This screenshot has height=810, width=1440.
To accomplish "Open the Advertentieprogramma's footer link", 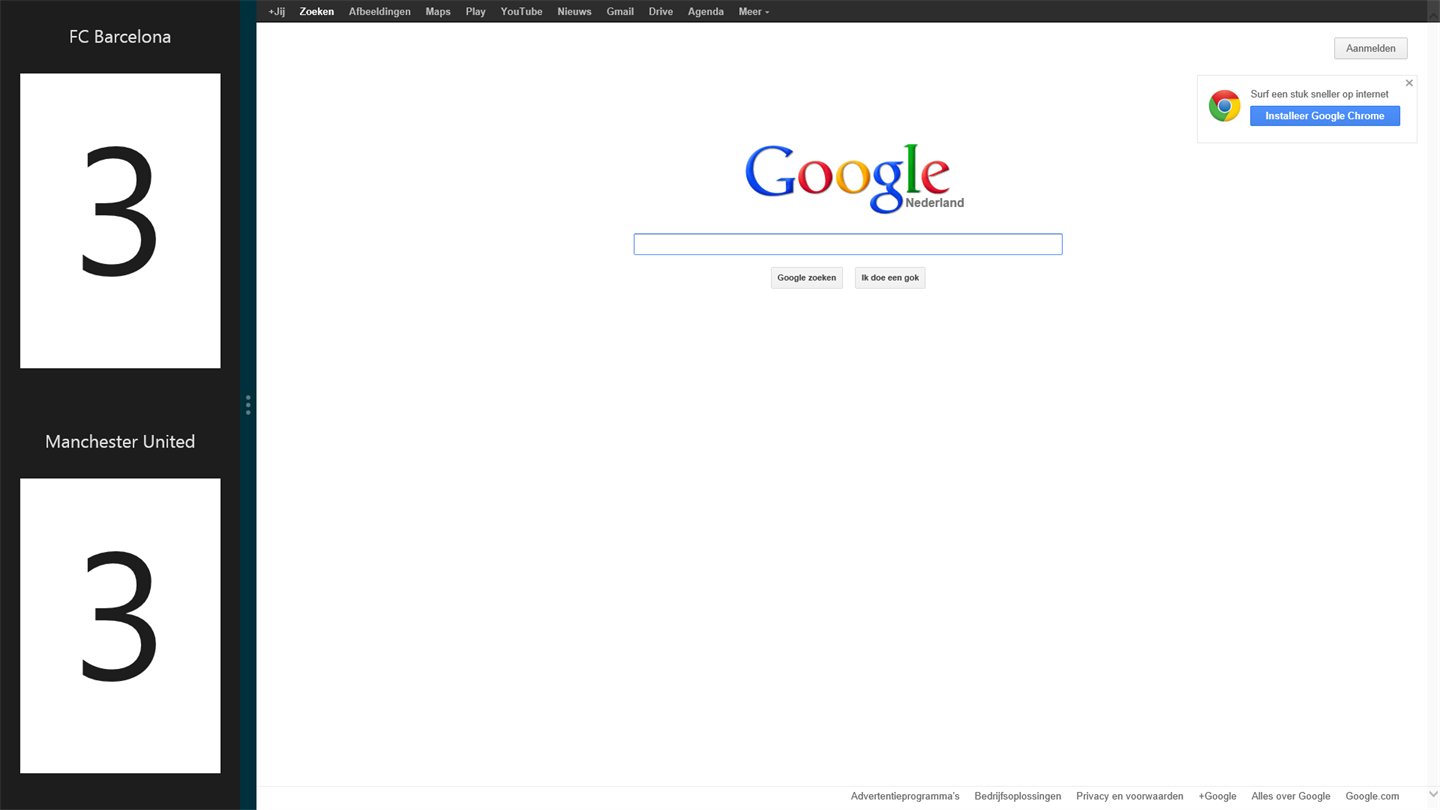I will [904, 796].
